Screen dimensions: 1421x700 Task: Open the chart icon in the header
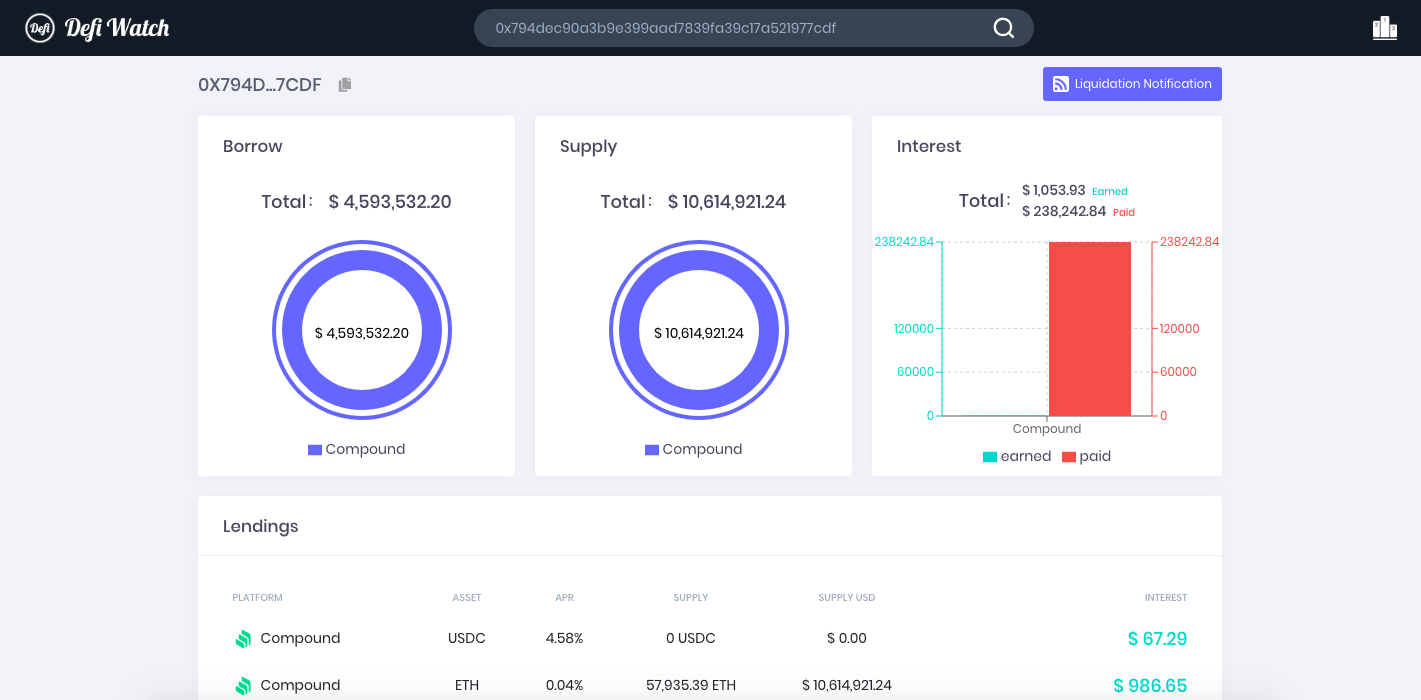[x=1385, y=28]
